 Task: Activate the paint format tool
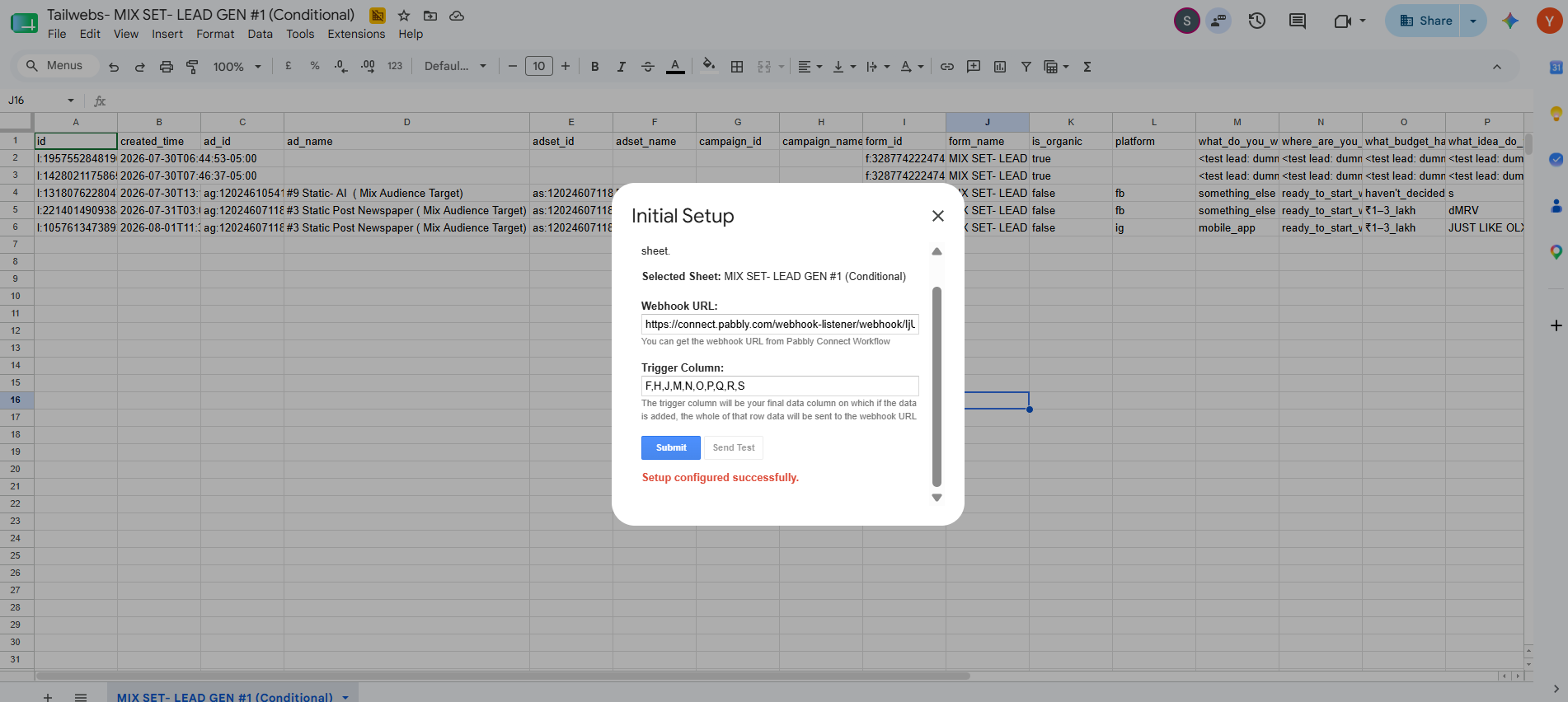click(x=192, y=67)
